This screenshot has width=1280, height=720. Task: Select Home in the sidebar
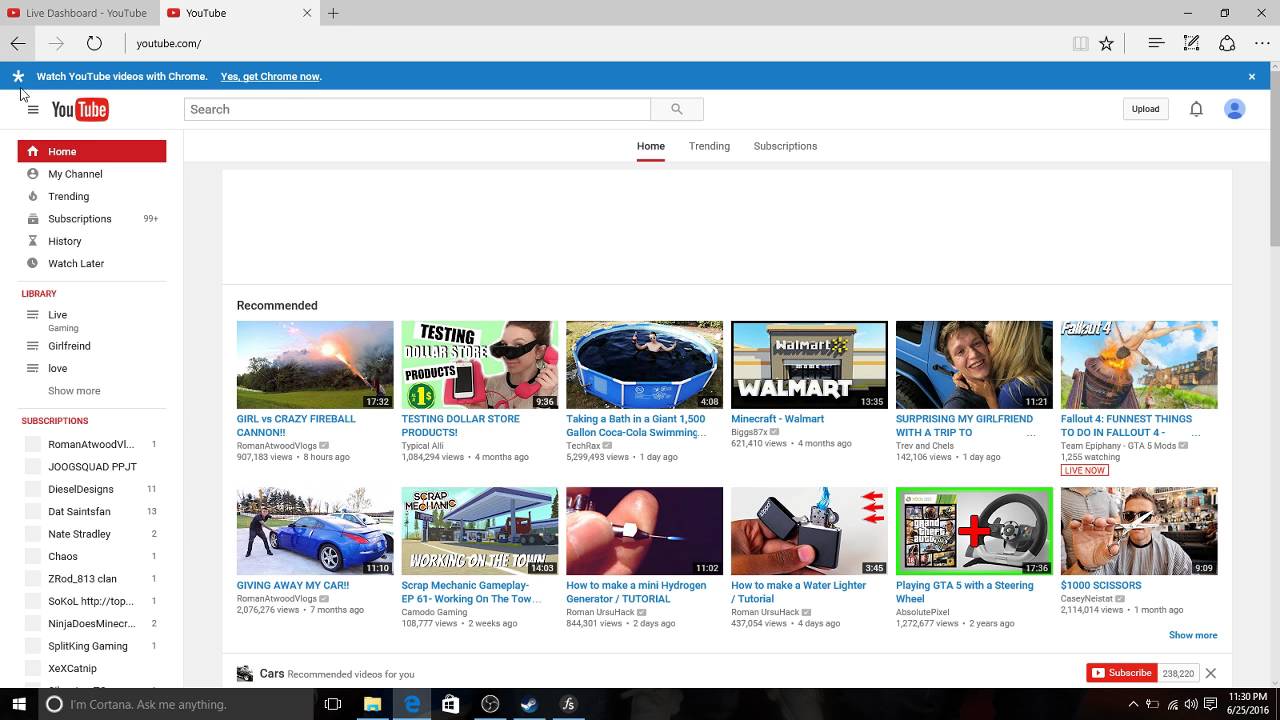point(92,151)
